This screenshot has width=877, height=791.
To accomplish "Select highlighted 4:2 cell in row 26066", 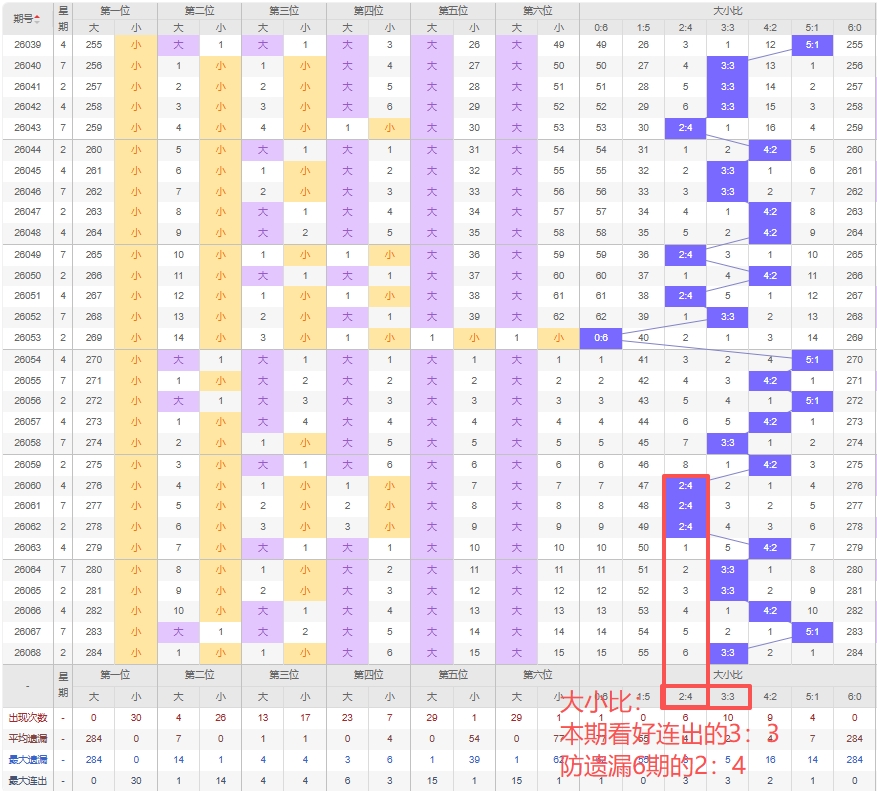I will 770,611.
